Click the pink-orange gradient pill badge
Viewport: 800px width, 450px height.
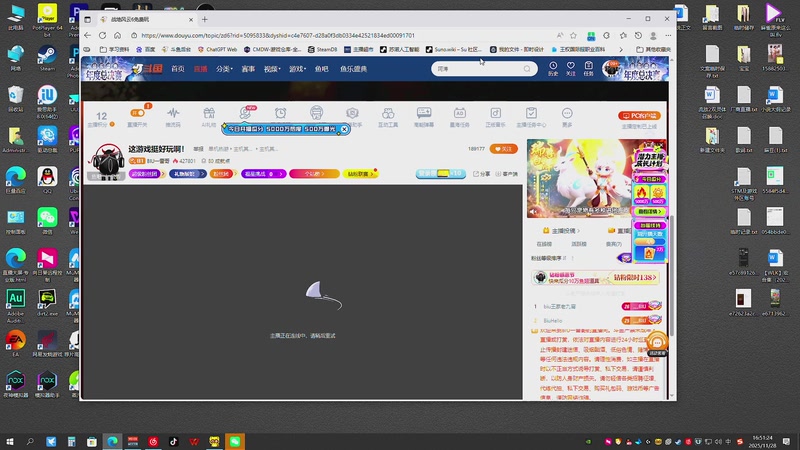pos(314,174)
